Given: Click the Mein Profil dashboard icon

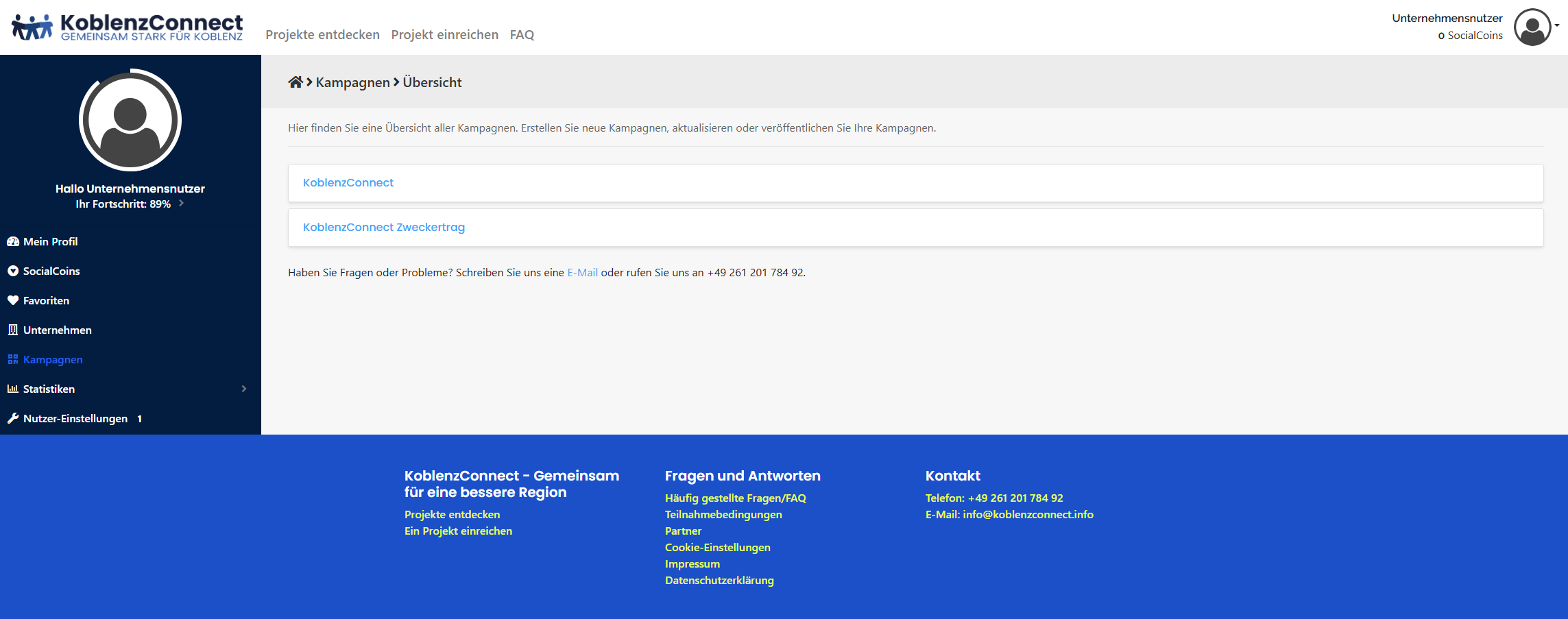Looking at the screenshot, I should 12,241.
